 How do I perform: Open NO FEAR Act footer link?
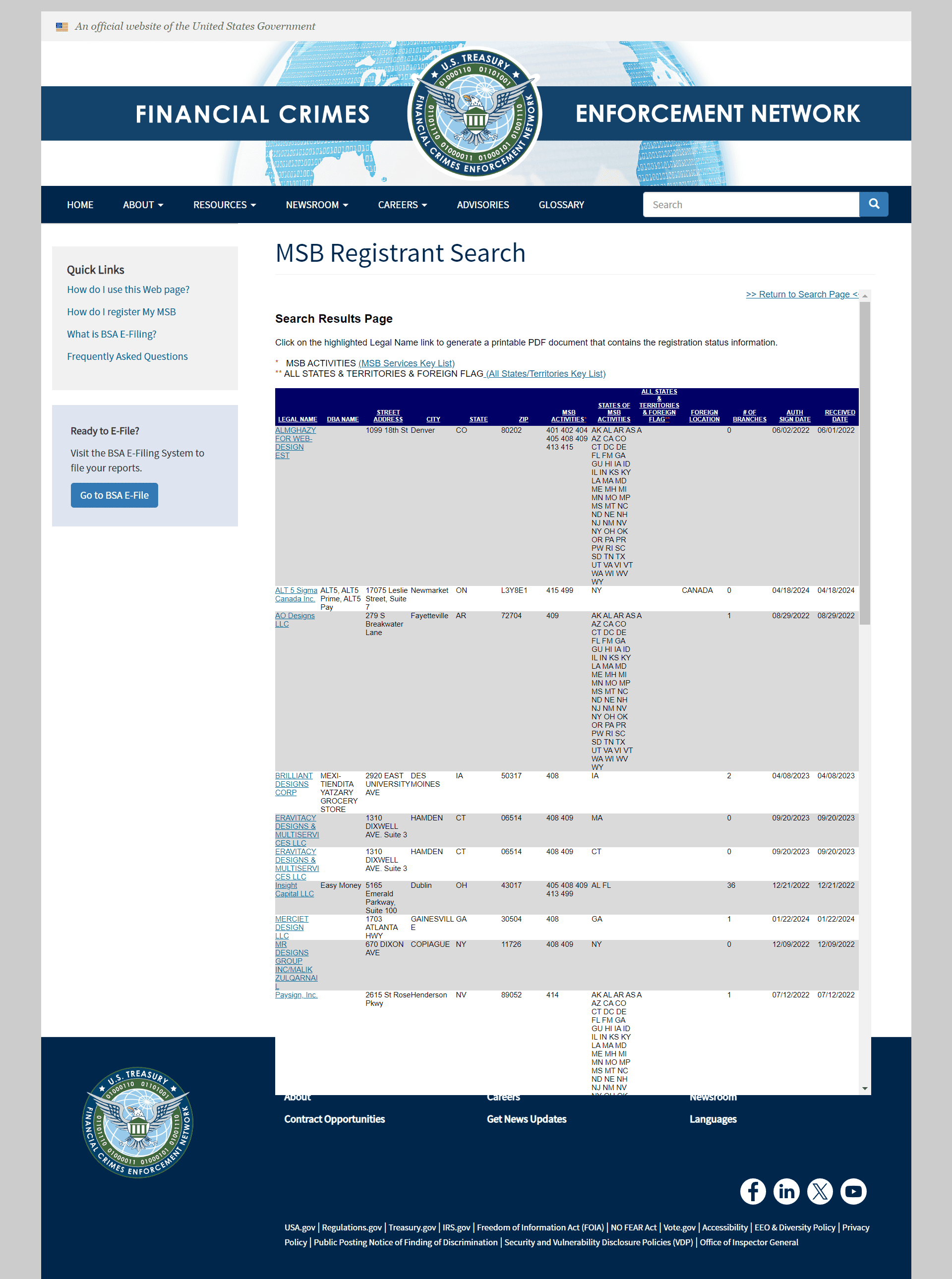tap(633, 1227)
